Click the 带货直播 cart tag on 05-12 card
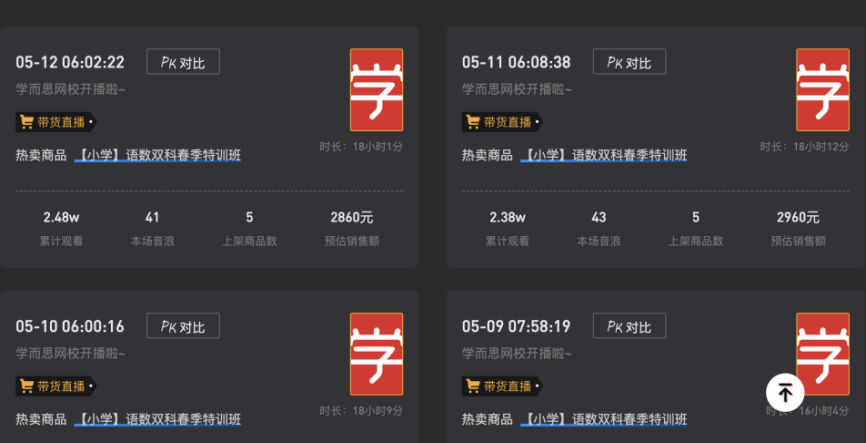 click(56, 122)
